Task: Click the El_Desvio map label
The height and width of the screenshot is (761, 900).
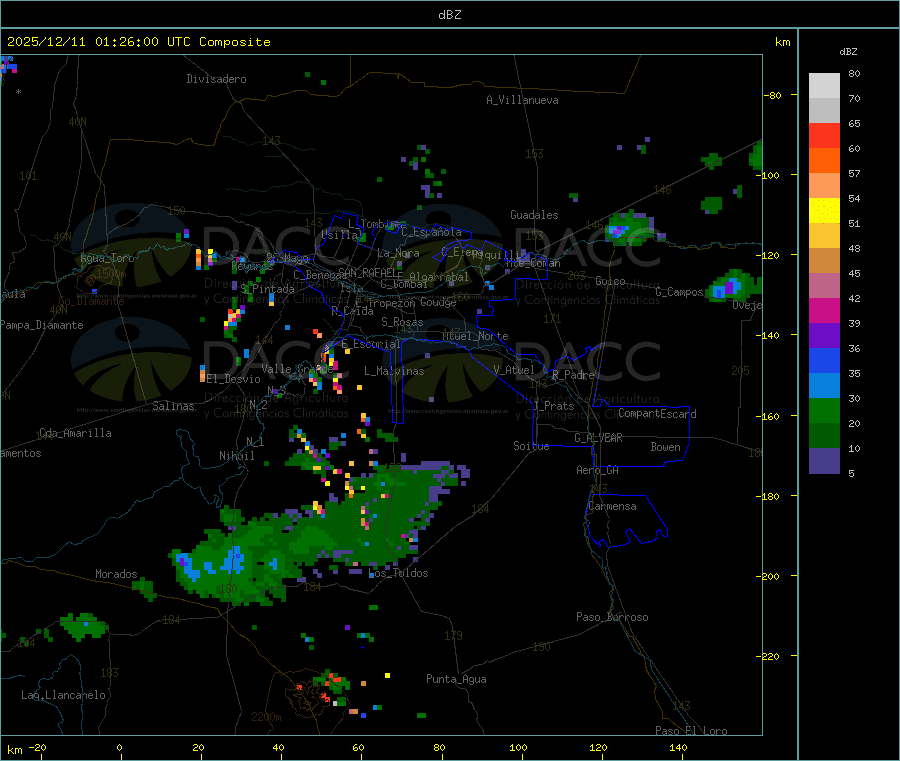Action: (x=234, y=379)
